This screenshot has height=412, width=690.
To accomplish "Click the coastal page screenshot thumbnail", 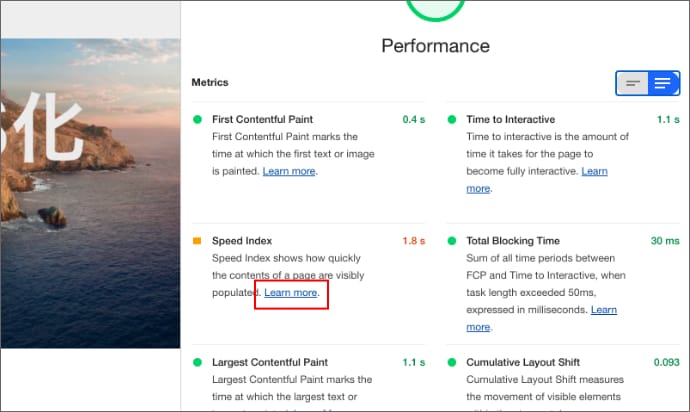I will (90, 190).
